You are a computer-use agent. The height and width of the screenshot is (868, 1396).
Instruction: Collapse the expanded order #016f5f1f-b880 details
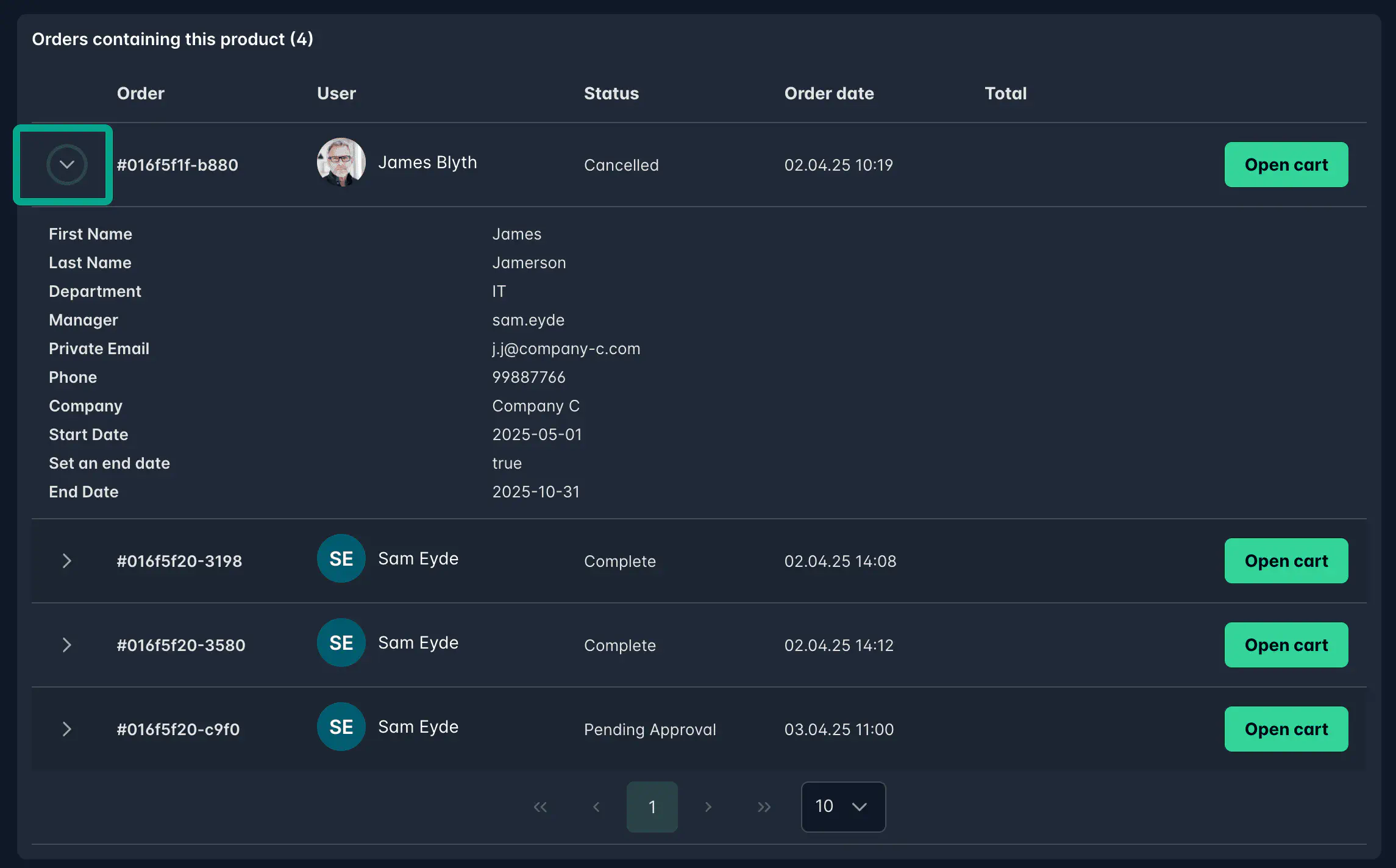[66, 165]
